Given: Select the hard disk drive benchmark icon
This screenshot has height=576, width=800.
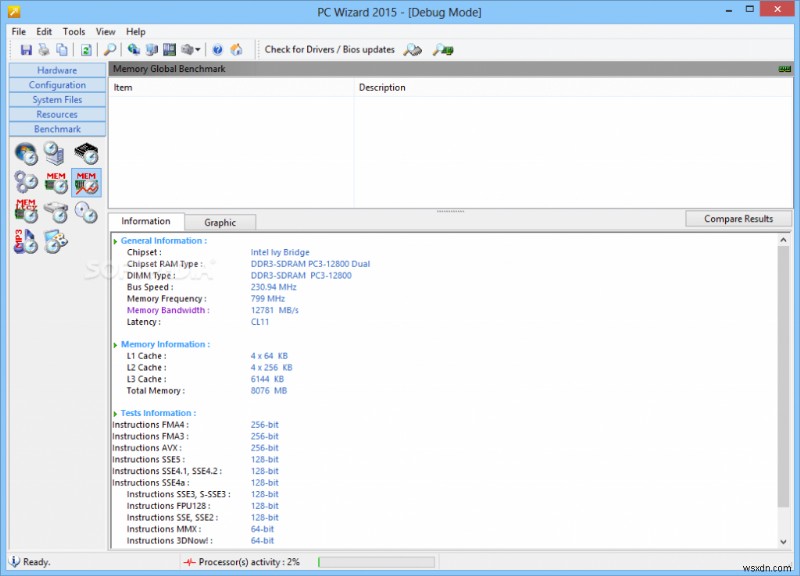Looking at the screenshot, I should pyautogui.click(x=56, y=211).
